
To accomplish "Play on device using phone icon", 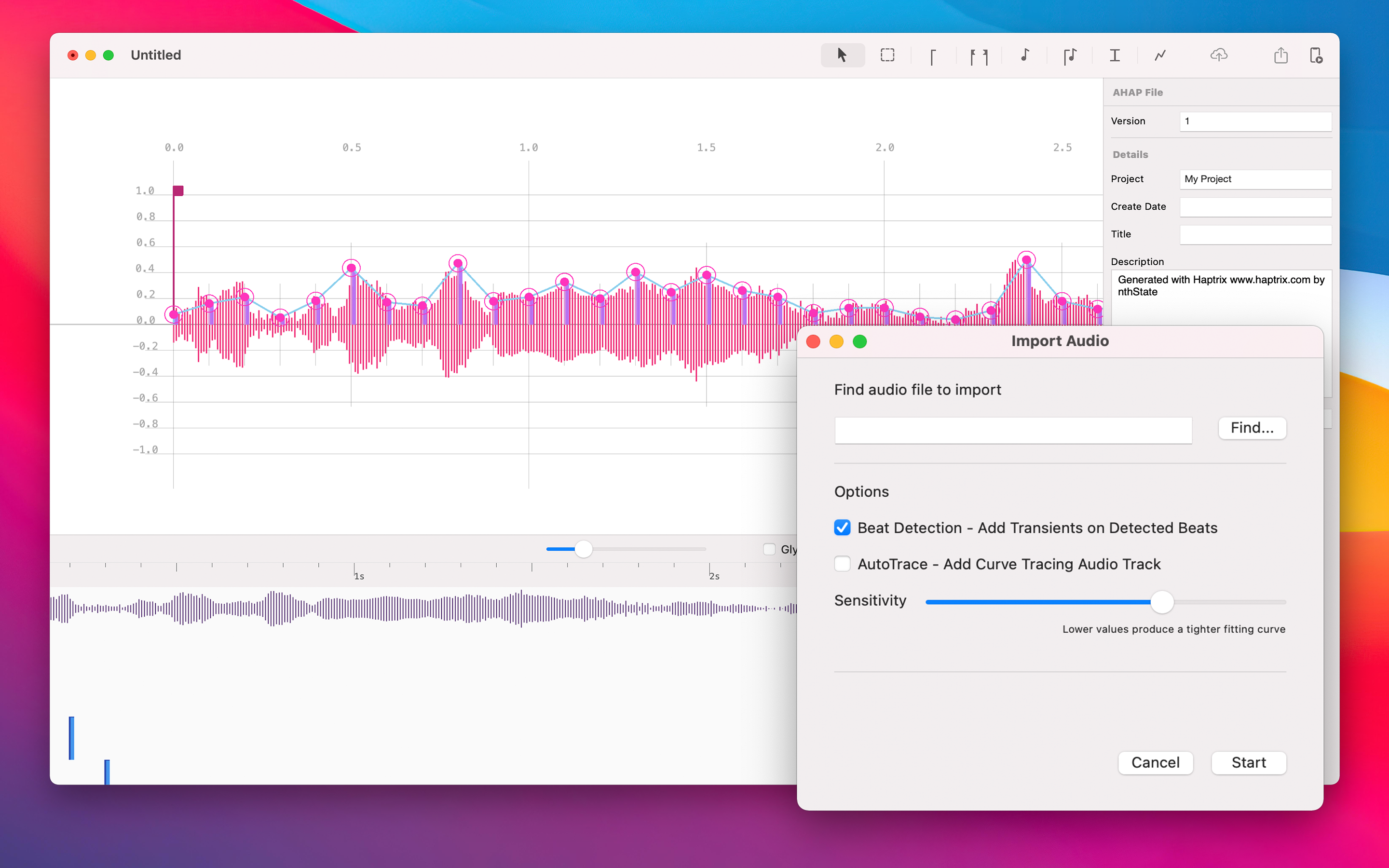I will point(1316,55).
